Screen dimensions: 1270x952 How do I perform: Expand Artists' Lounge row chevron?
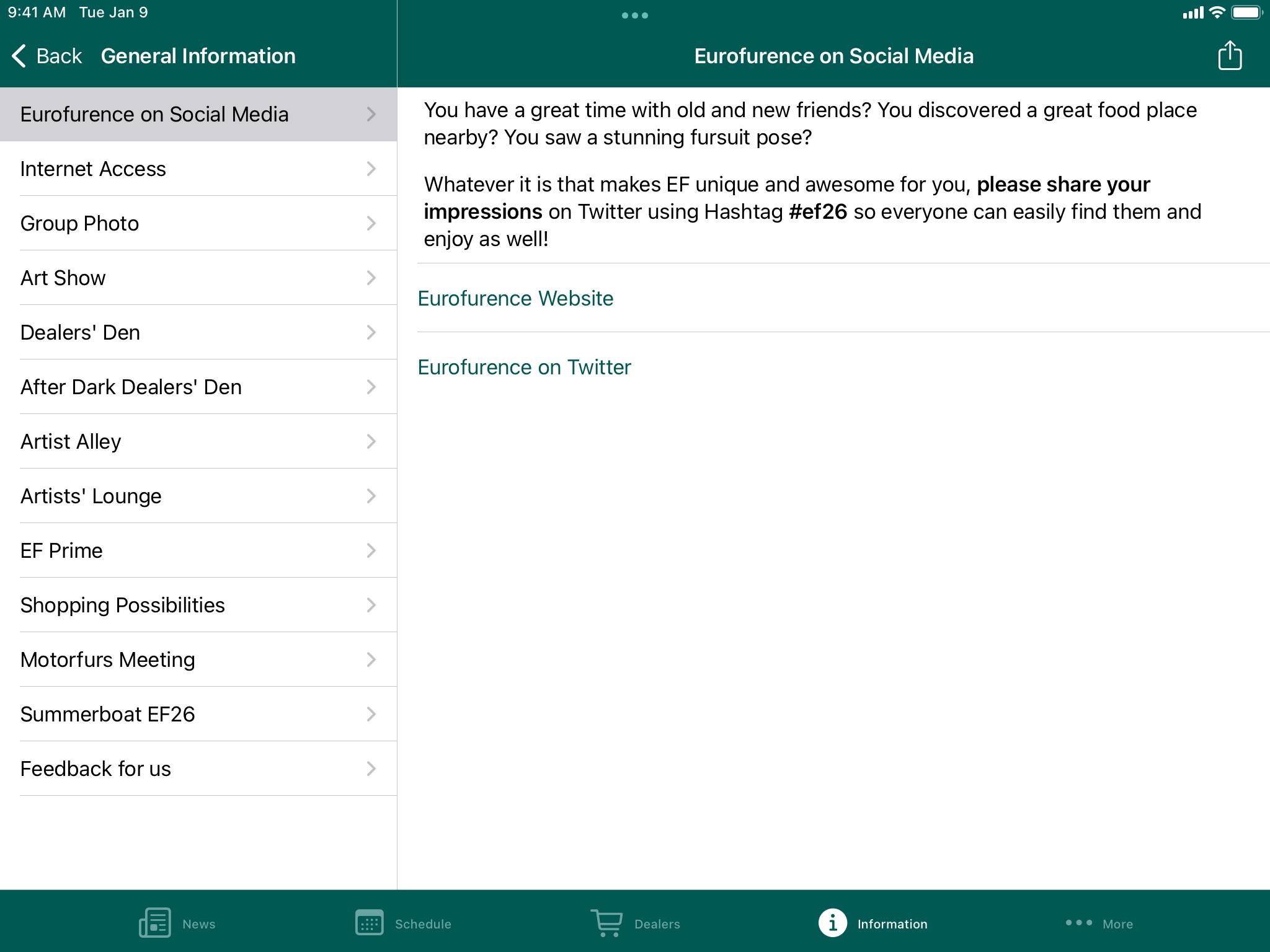[371, 496]
